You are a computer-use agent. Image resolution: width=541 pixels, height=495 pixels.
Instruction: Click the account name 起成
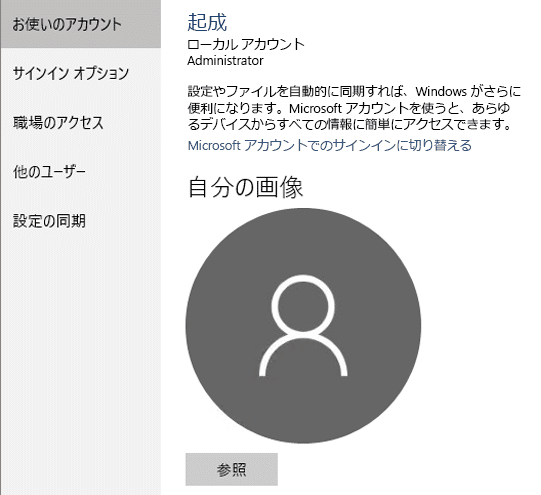[x=207, y=22]
